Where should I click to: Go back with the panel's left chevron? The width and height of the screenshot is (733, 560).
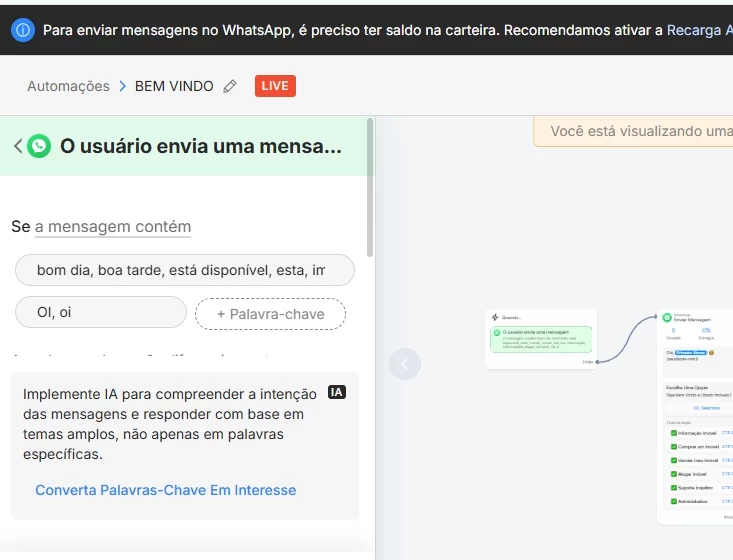point(18,146)
